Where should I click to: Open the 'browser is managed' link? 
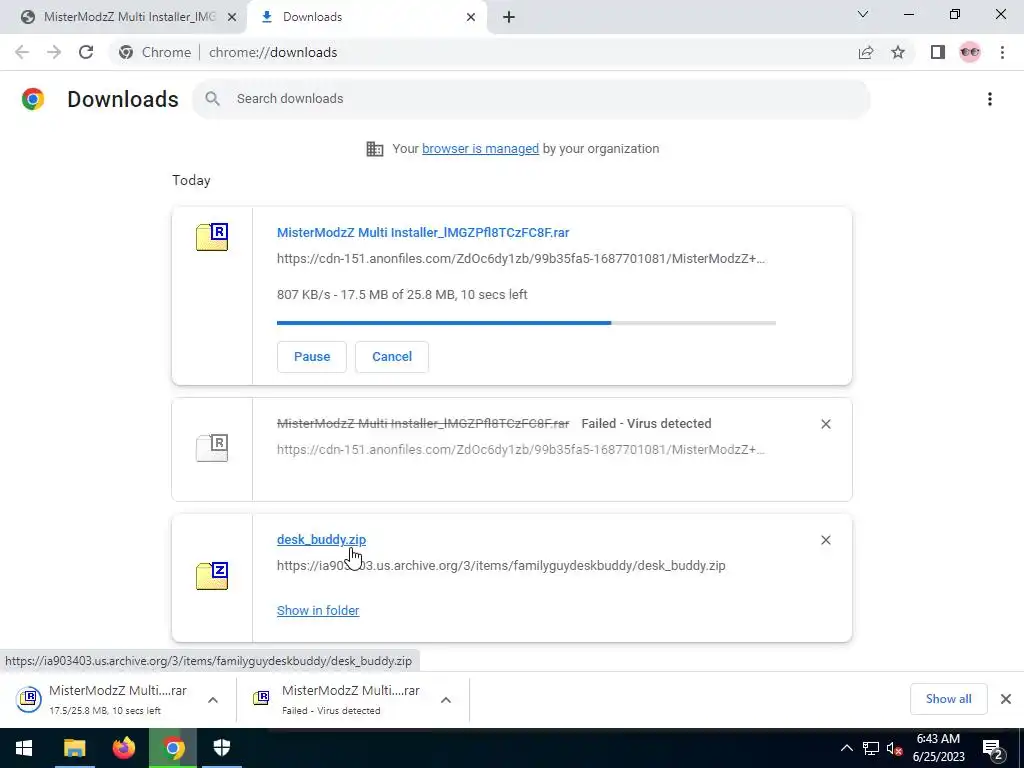tap(481, 149)
